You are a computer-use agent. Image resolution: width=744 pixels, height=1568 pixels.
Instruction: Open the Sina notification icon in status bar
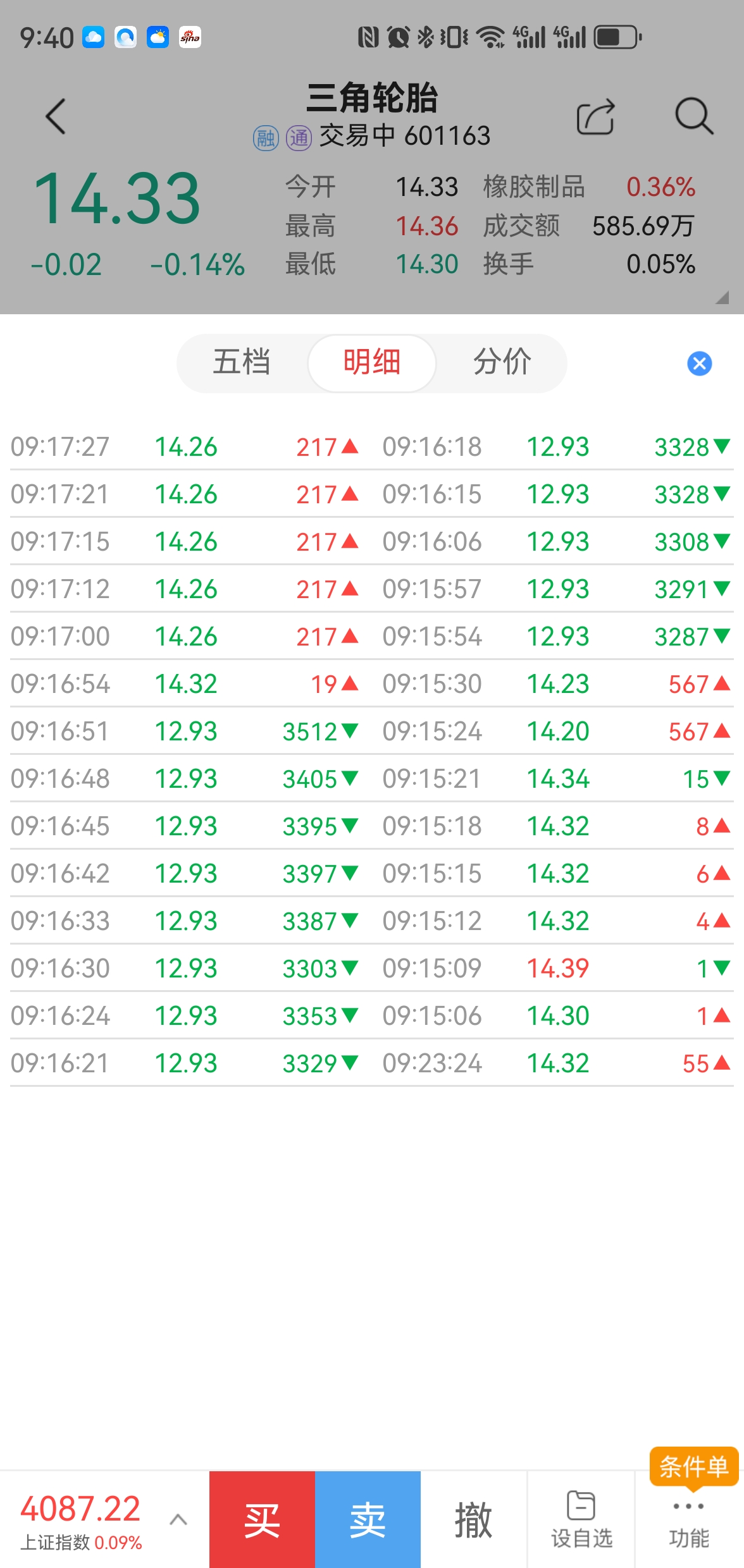190,37
